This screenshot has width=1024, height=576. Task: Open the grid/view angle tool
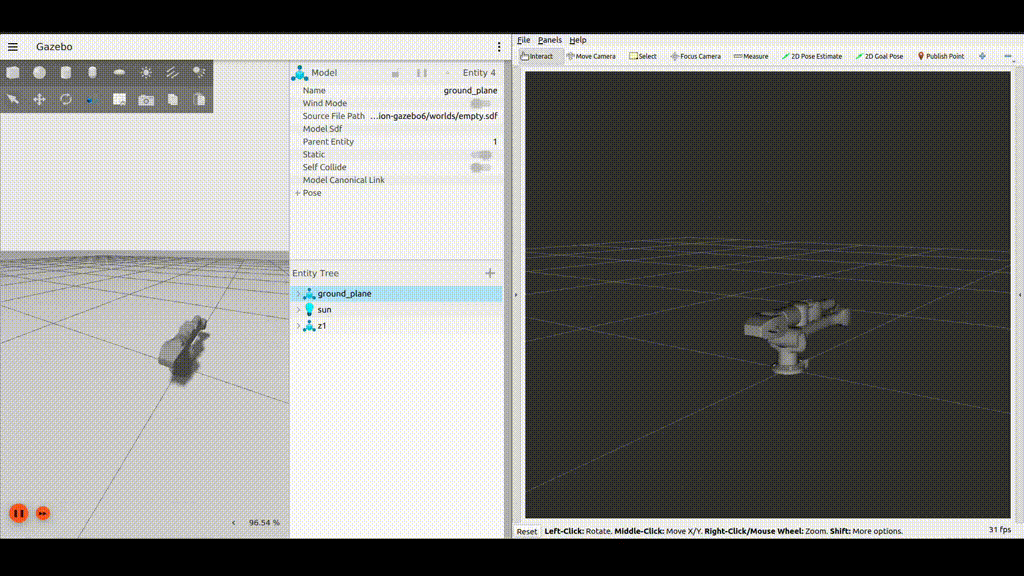[120, 99]
